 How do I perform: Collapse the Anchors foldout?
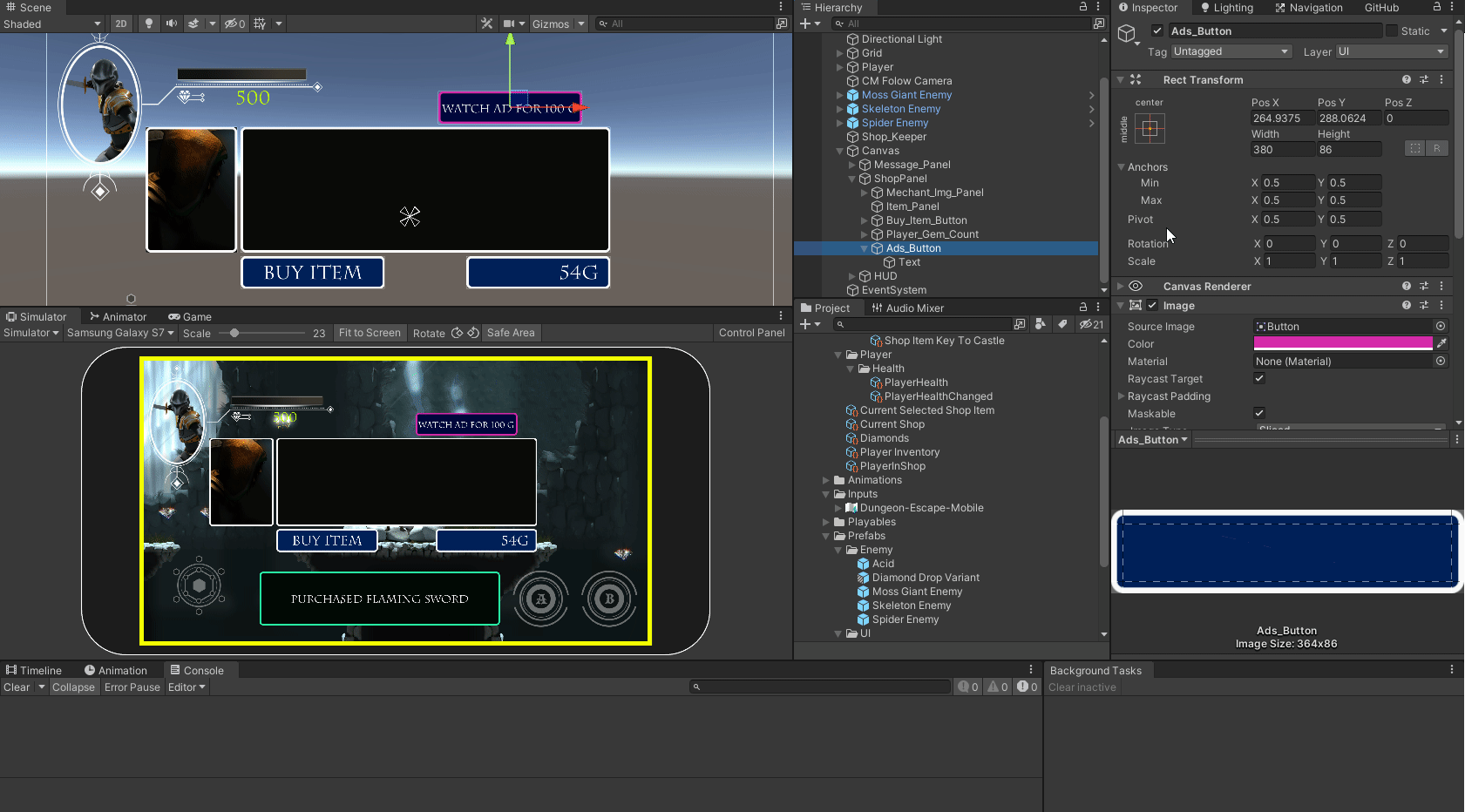(x=1122, y=166)
